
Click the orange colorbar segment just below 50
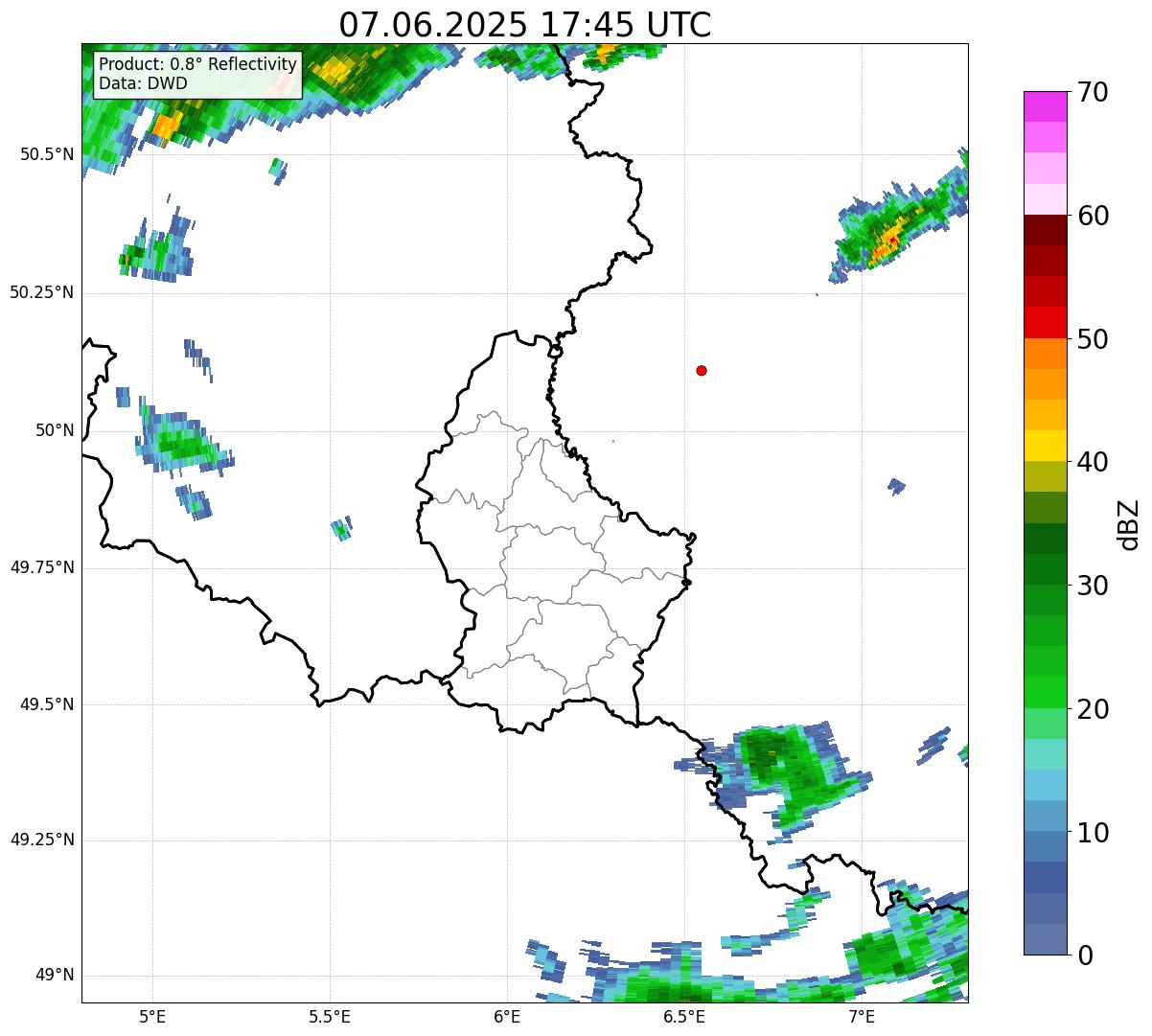1046,354
